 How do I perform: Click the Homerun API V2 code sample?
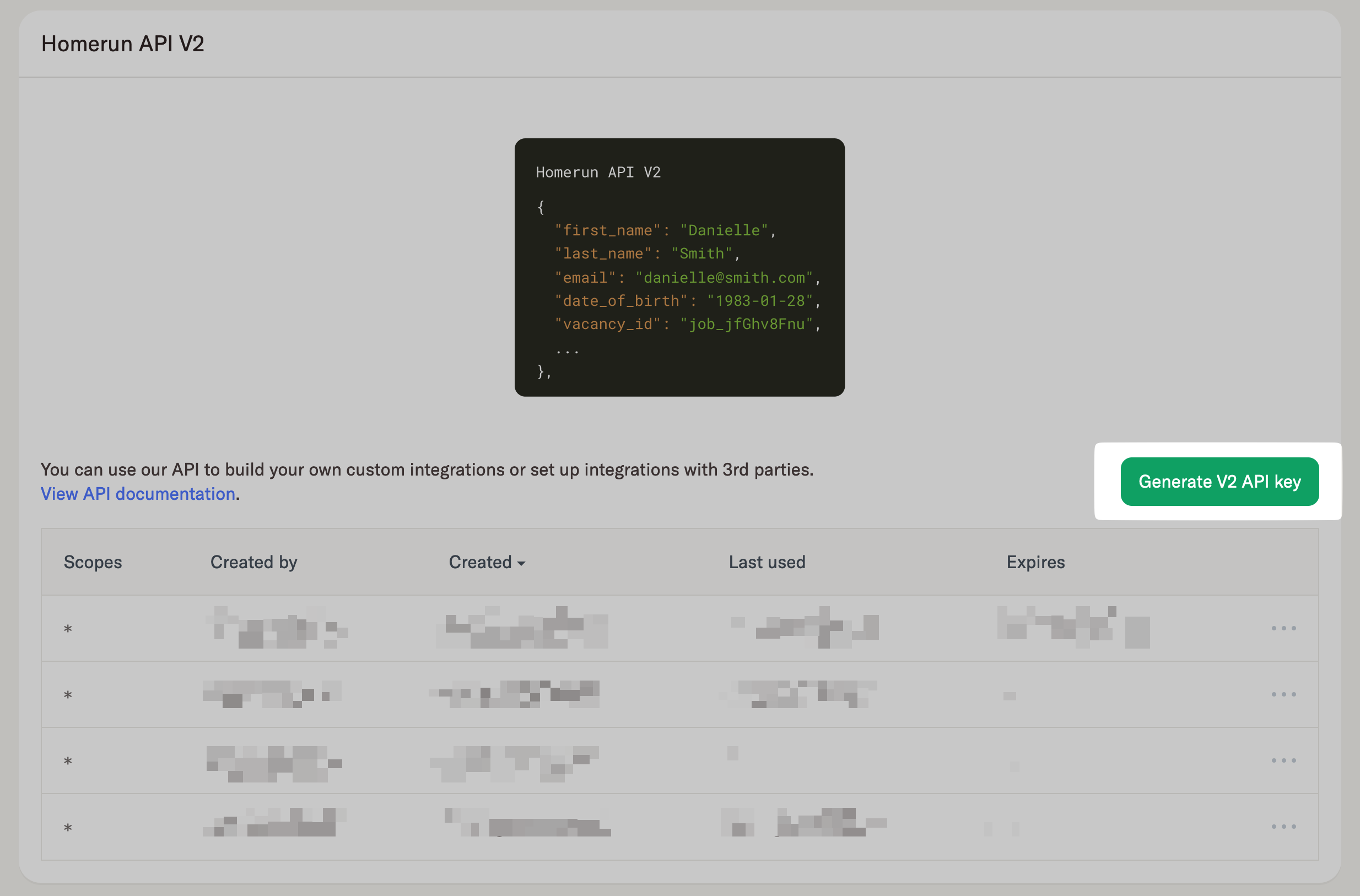[x=679, y=267]
